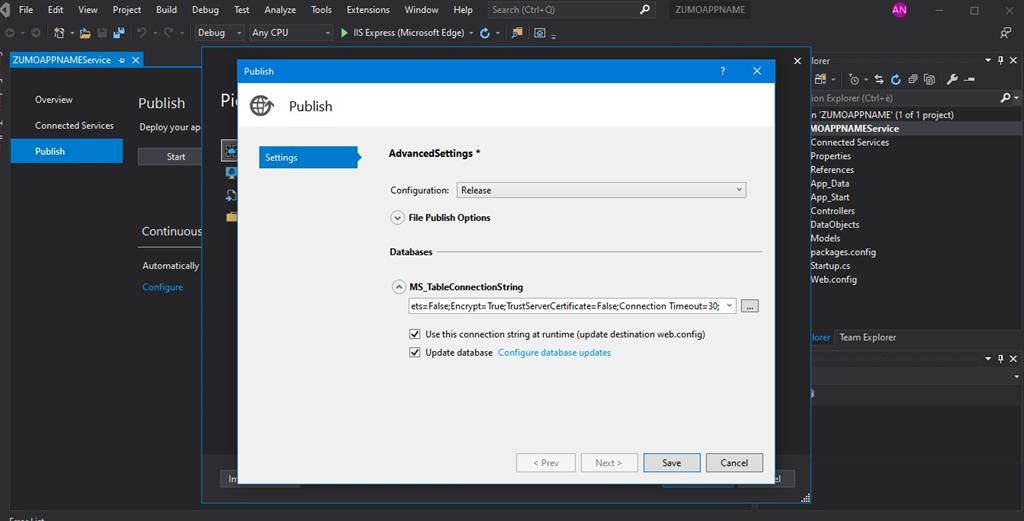Click the Open File folder icon
1024x521 pixels.
[87, 33]
